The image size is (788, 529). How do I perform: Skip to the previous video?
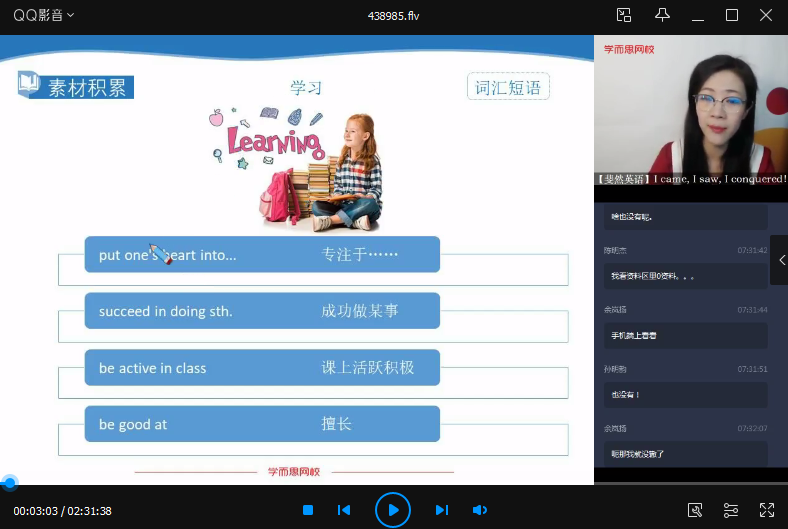[344, 510]
